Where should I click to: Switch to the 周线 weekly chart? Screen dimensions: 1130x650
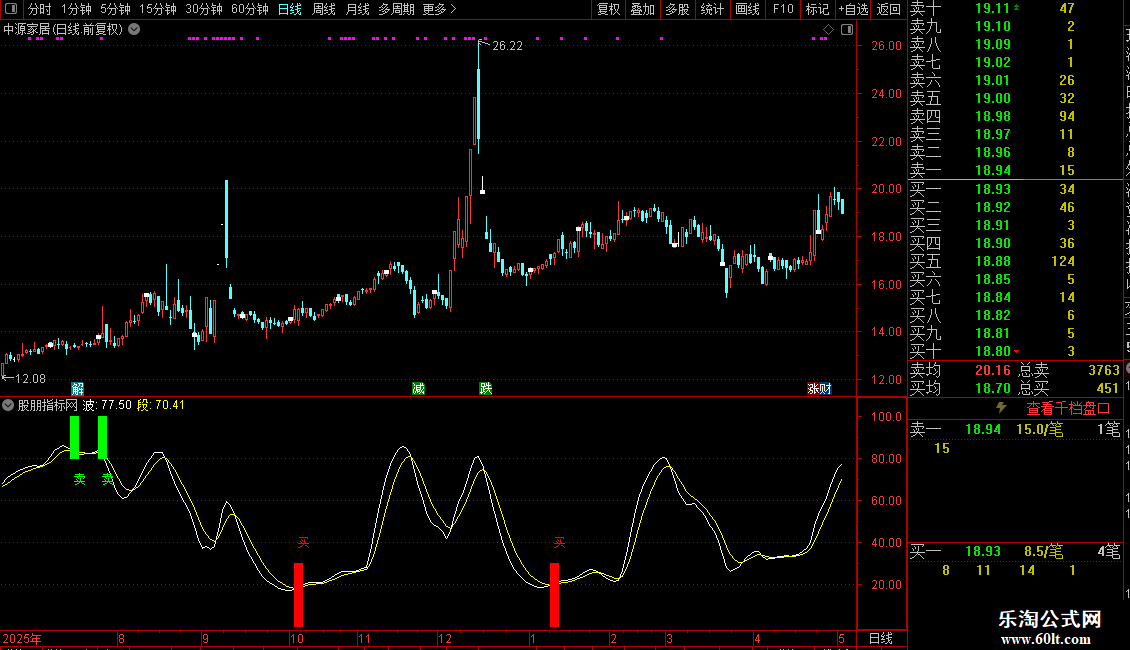click(x=324, y=9)
